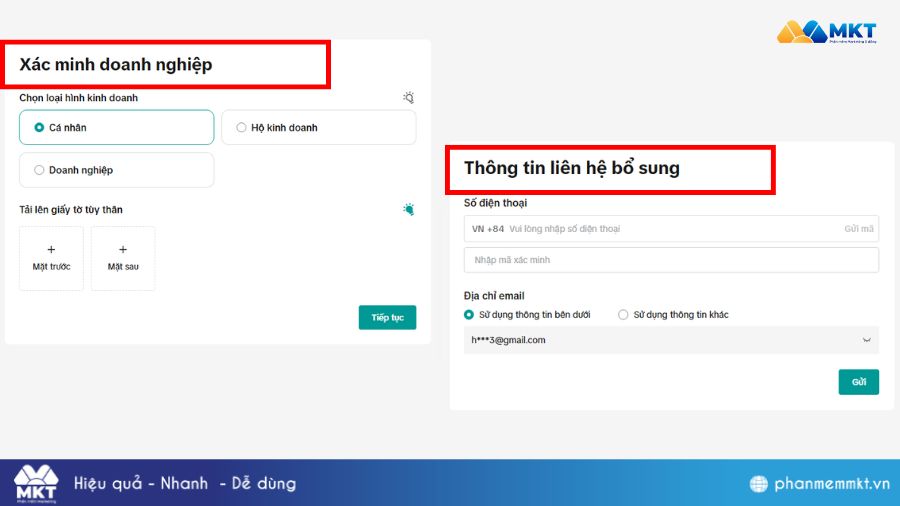900x506 pixels.
Task: Click the VN +84 country code
Action: point(488,229)
